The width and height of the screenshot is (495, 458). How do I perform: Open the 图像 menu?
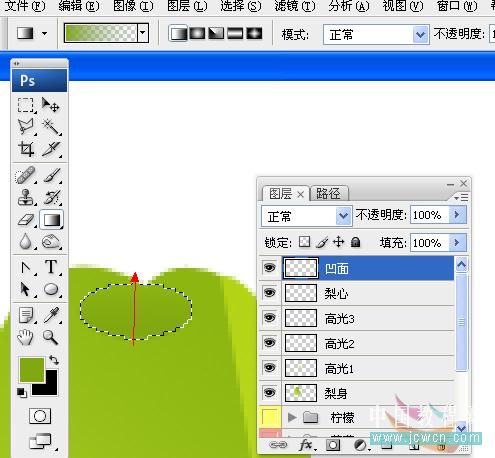pyautogui.click(x=133, y=6)
